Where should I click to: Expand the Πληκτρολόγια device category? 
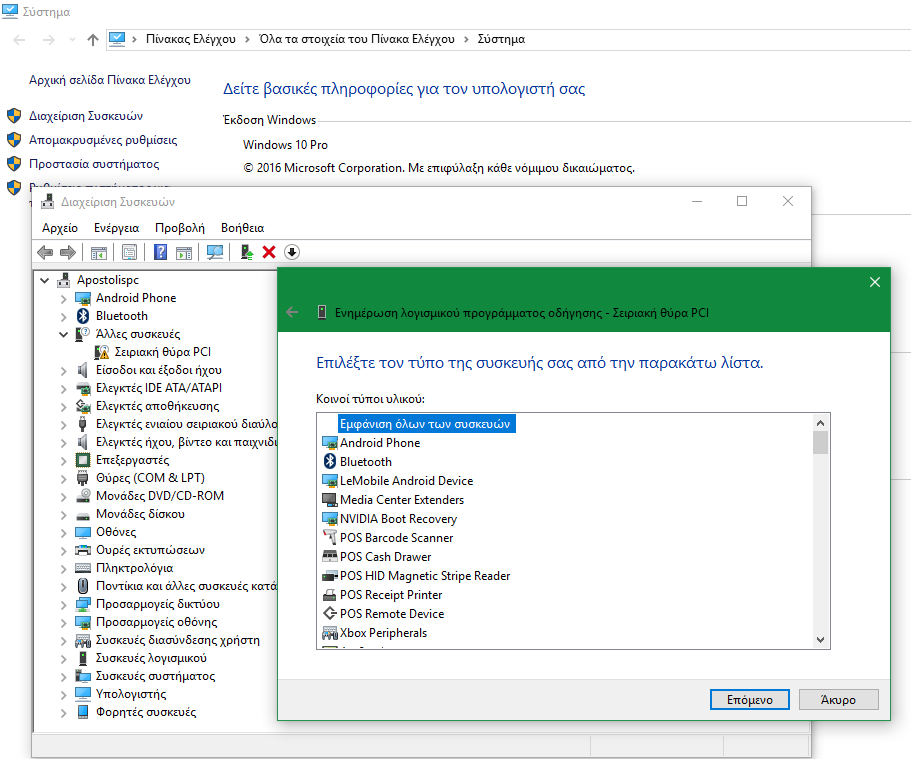(64, 568)
